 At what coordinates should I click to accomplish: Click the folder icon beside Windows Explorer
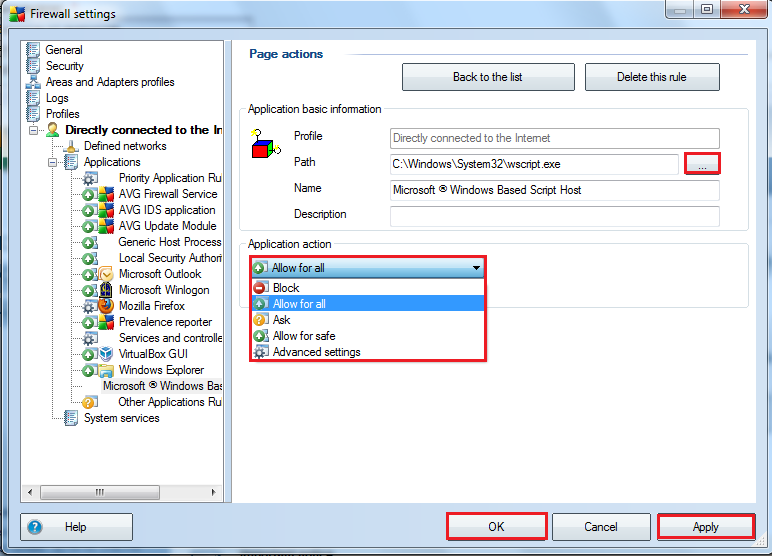pos(106,370)
